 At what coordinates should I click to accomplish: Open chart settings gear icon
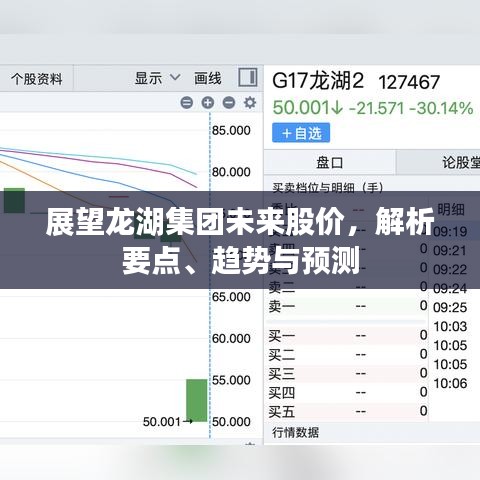[x=250, y=103]
